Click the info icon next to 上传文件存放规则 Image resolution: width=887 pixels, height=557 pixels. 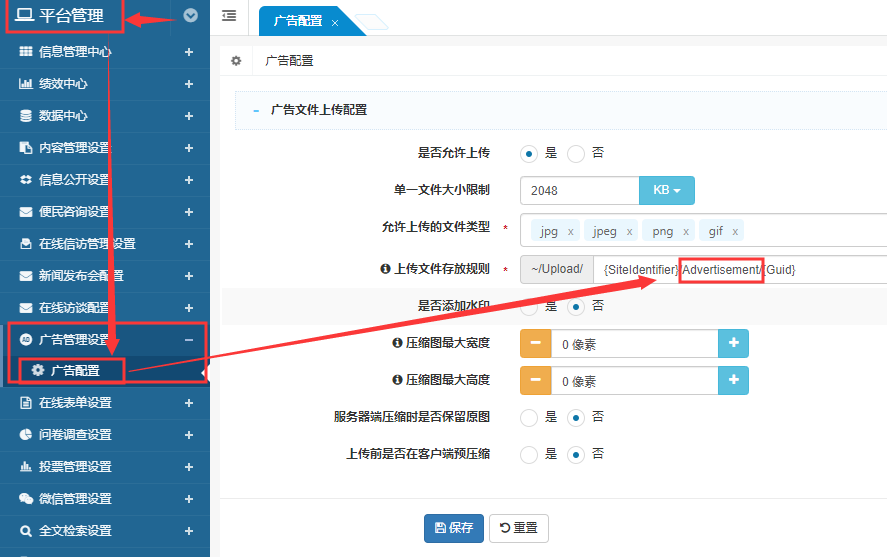click(385, 269)
